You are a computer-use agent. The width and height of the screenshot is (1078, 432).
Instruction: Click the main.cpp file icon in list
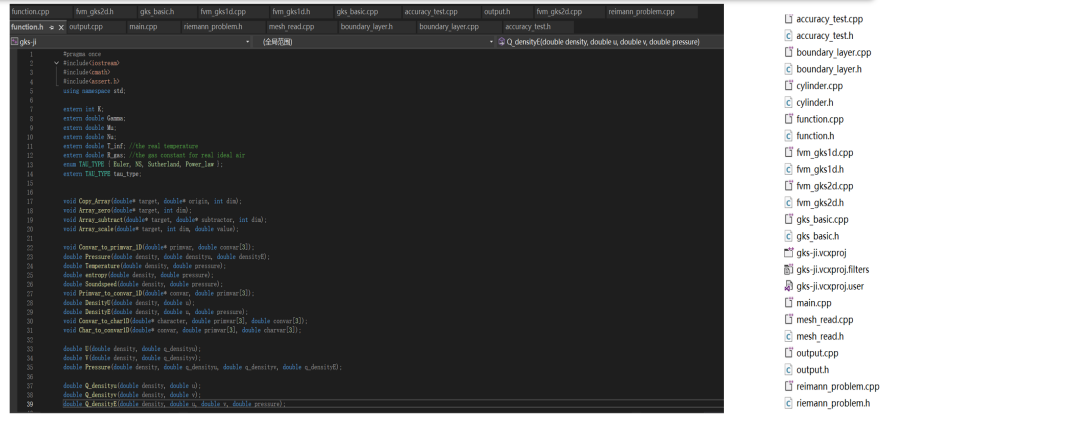click(x=788, y=303)
